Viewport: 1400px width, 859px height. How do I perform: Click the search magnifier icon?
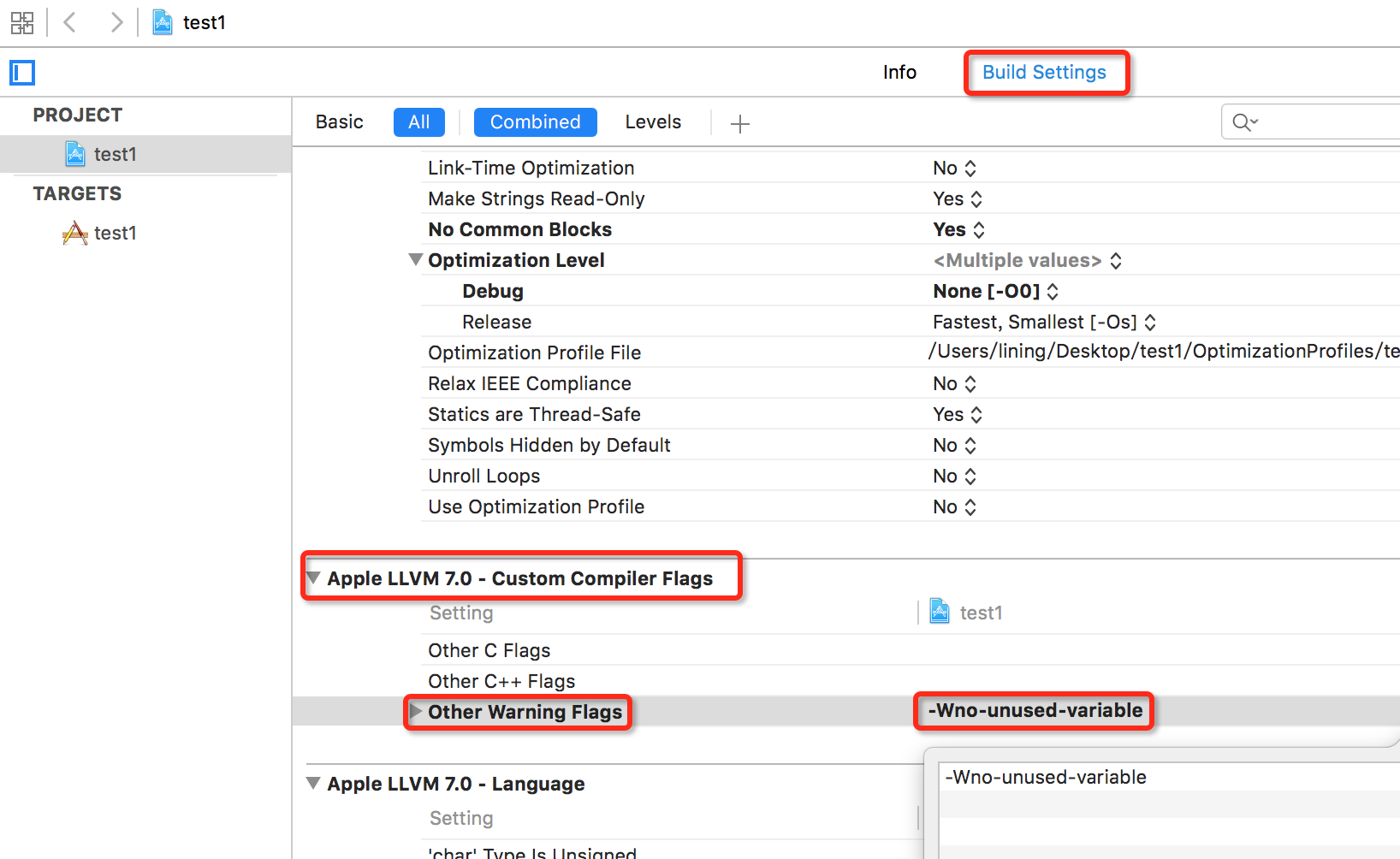1244,122
